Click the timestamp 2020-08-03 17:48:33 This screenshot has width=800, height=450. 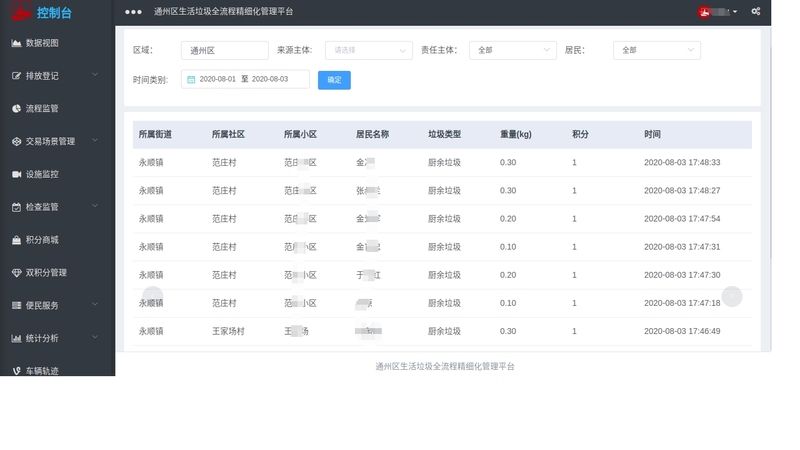pos(682,163)
